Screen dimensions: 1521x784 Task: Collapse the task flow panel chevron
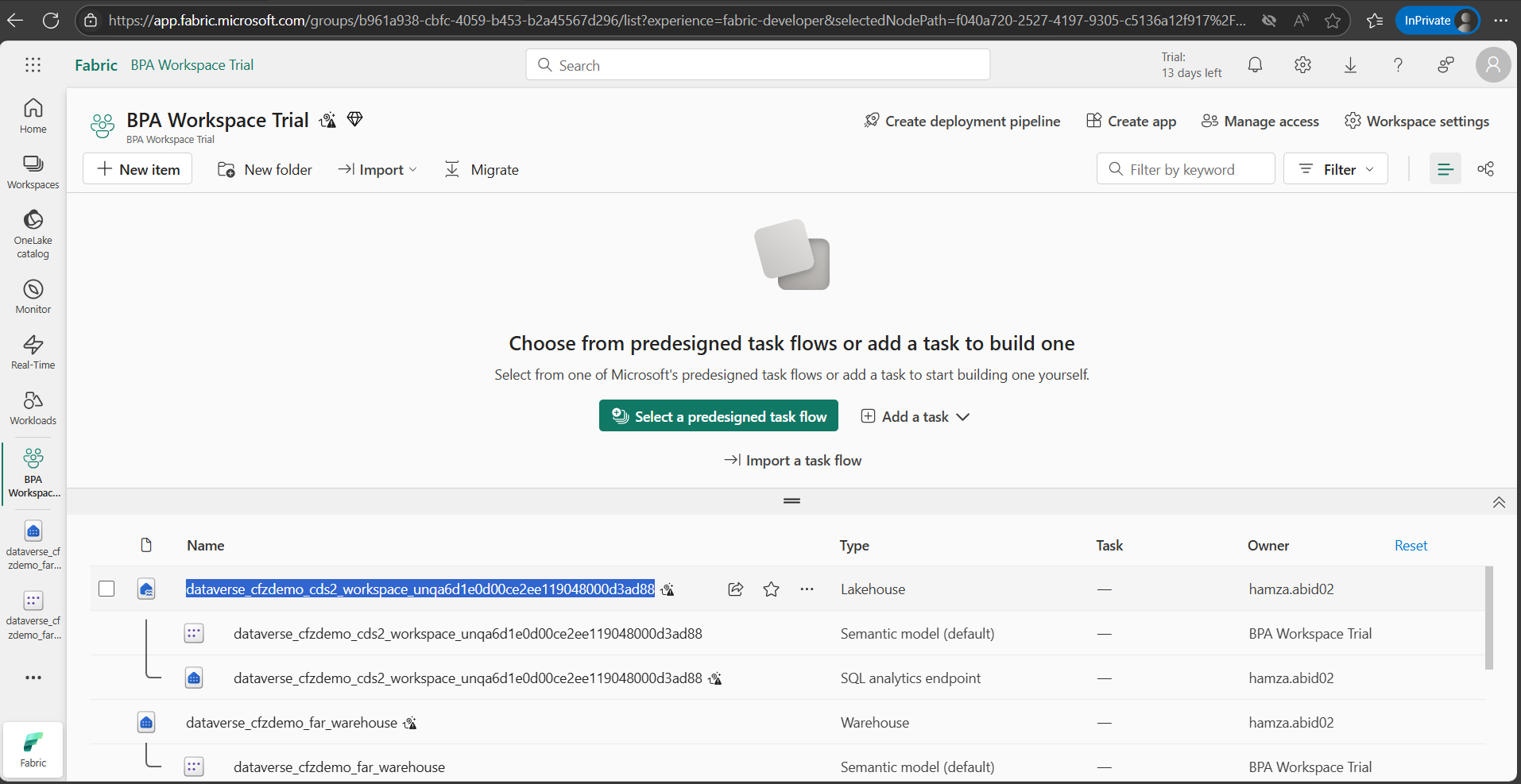pos(1499,502)
